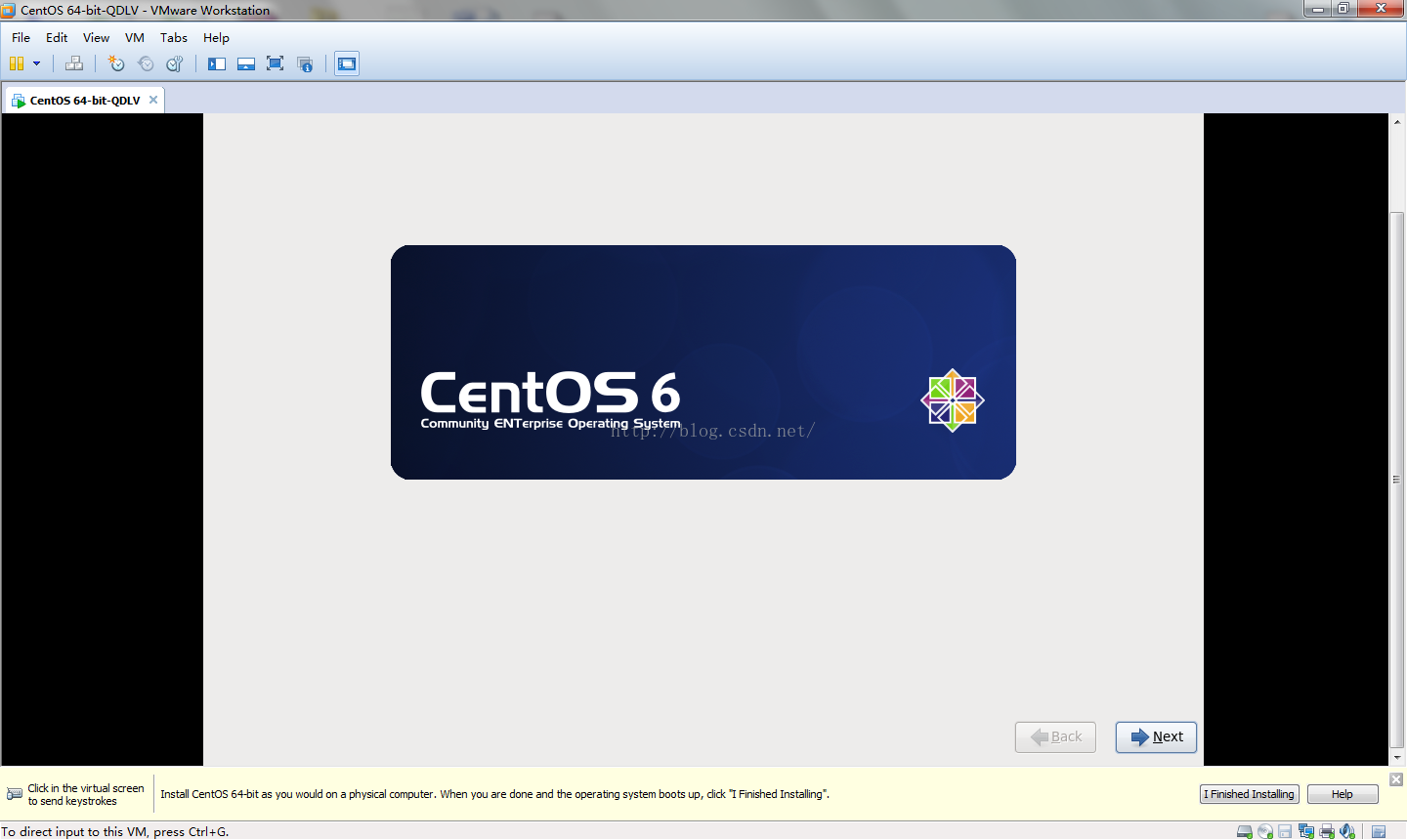
Task: Click the network adapter status icon
Action: tap(1305, 831)
